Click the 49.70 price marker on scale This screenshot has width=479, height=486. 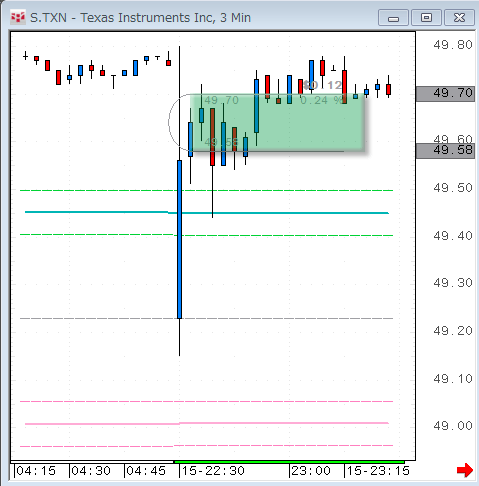[x=445, y=93]
